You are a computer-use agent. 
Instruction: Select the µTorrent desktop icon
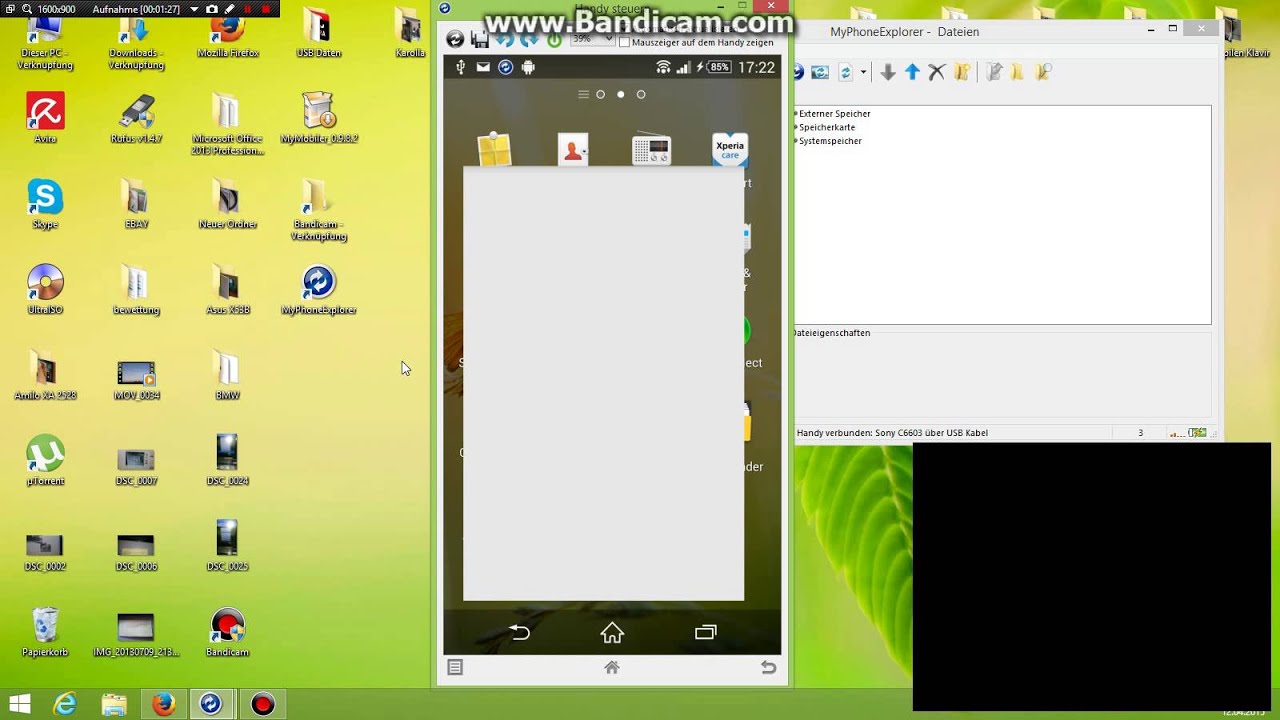tap(45, 461)
